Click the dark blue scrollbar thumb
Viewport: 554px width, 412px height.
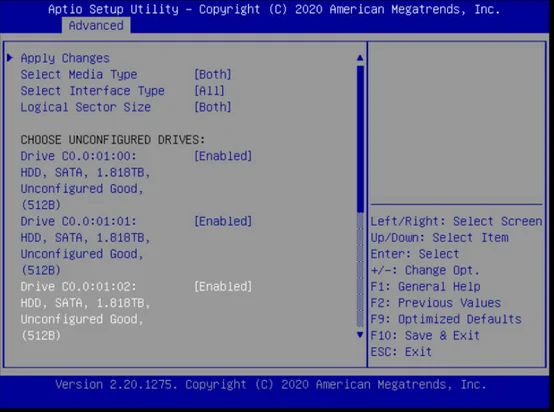coord(360,139)
